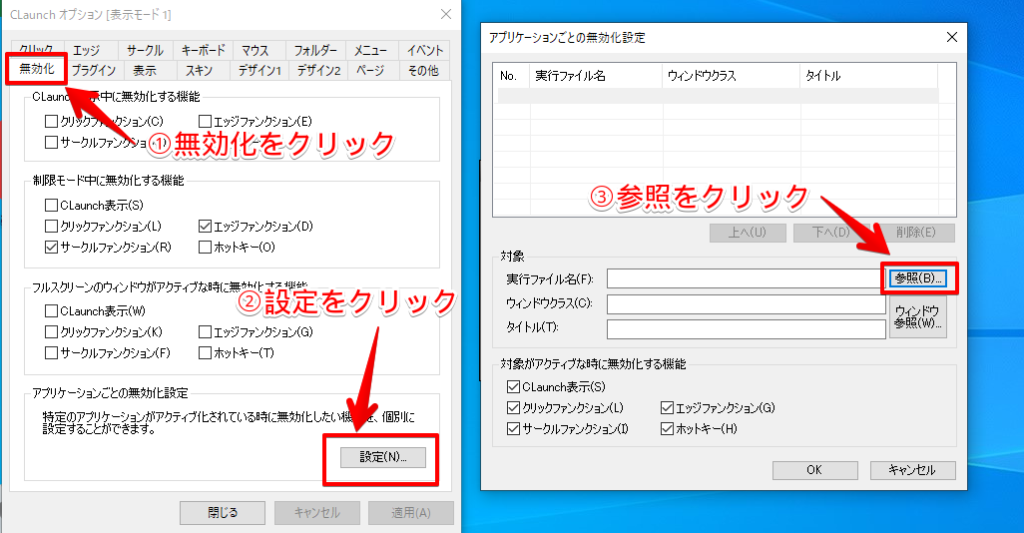Click OK in the per-application dialog
The image size is (1024, 533).
point(815,470)
